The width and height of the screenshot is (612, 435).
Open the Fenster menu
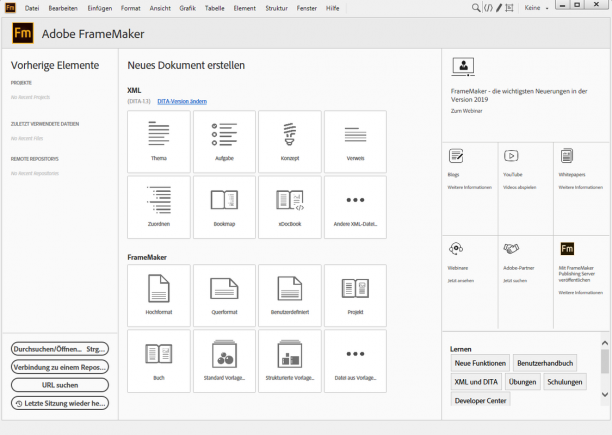pyautogui.click(x=307, y=8)
